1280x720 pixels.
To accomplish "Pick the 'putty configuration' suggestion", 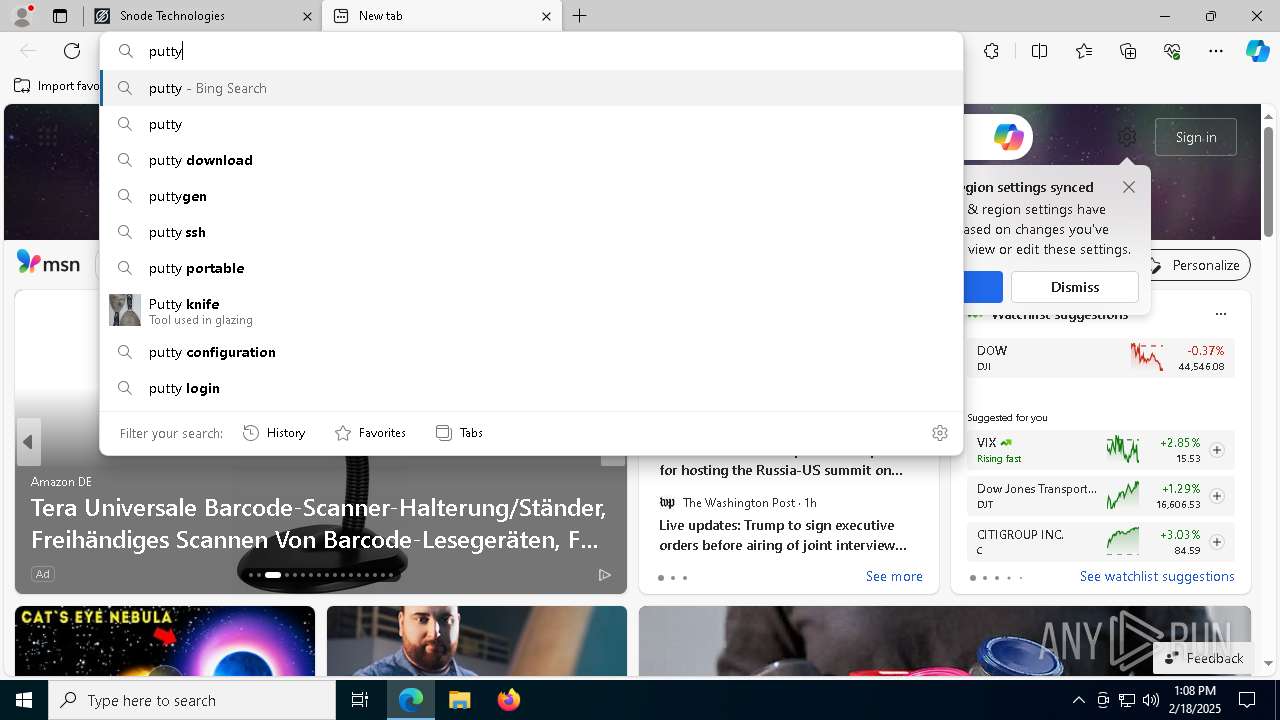I will (531, 352).
